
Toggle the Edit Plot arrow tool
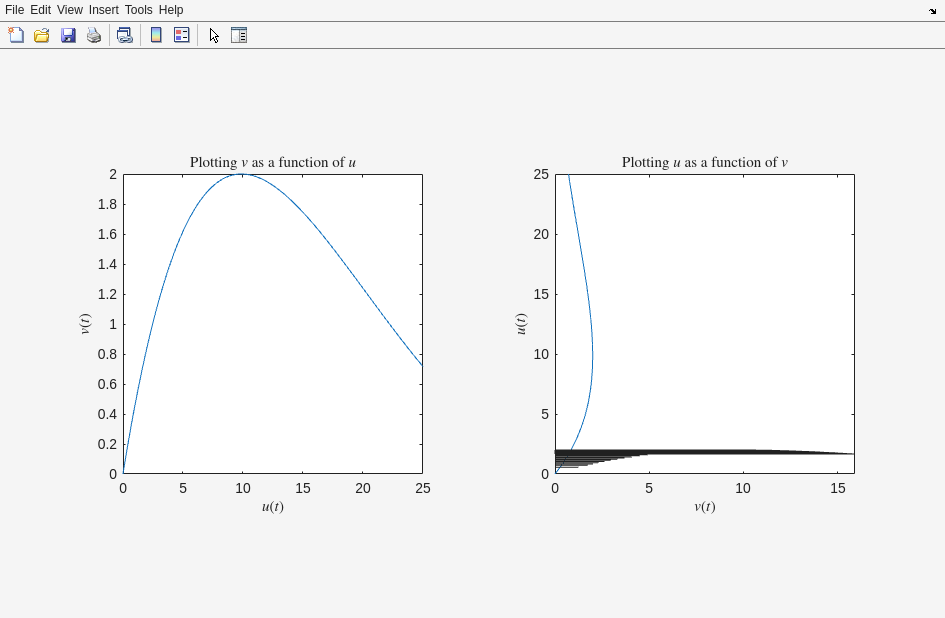[x=214, y=35]
